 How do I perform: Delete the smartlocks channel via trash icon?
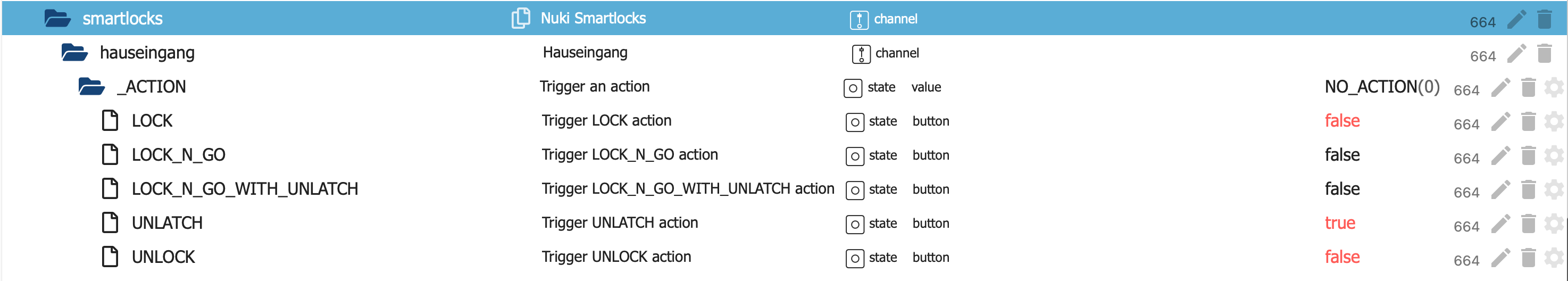(1544, 20)
